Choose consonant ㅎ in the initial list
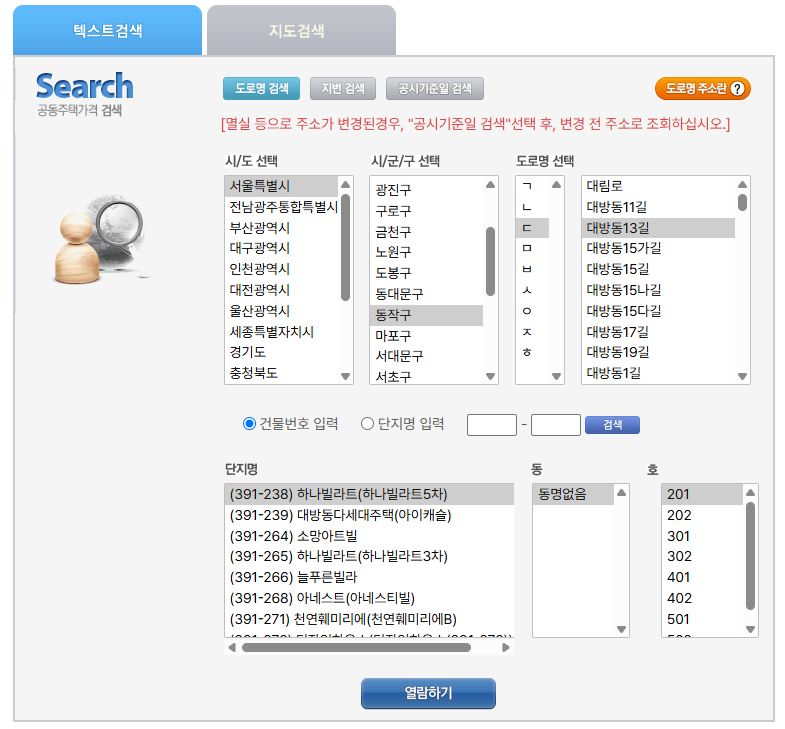The image size is (785, 729). (532, 352)
